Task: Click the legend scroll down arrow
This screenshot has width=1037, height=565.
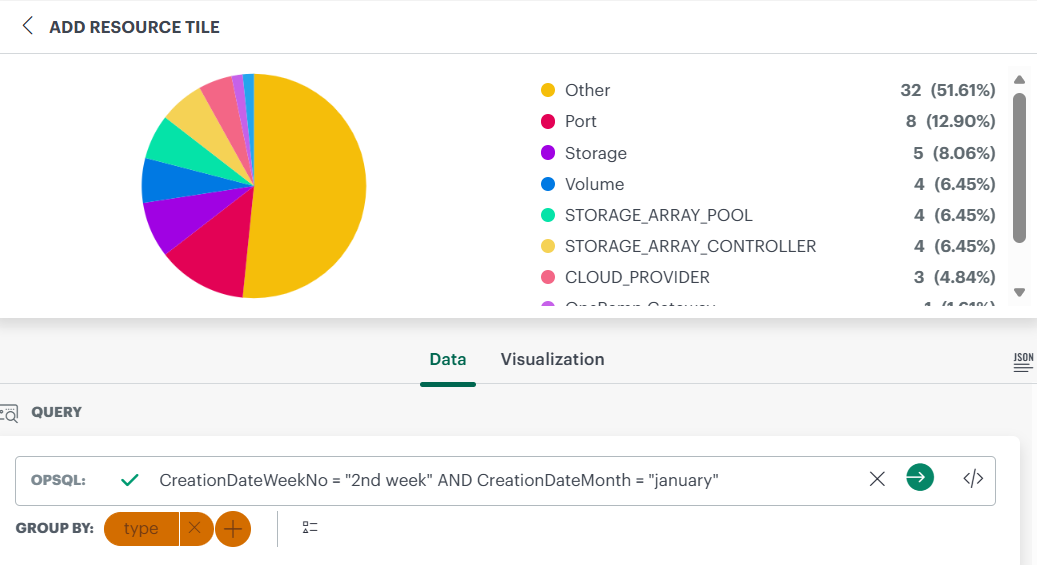Action: click(x=1019, y=292)
